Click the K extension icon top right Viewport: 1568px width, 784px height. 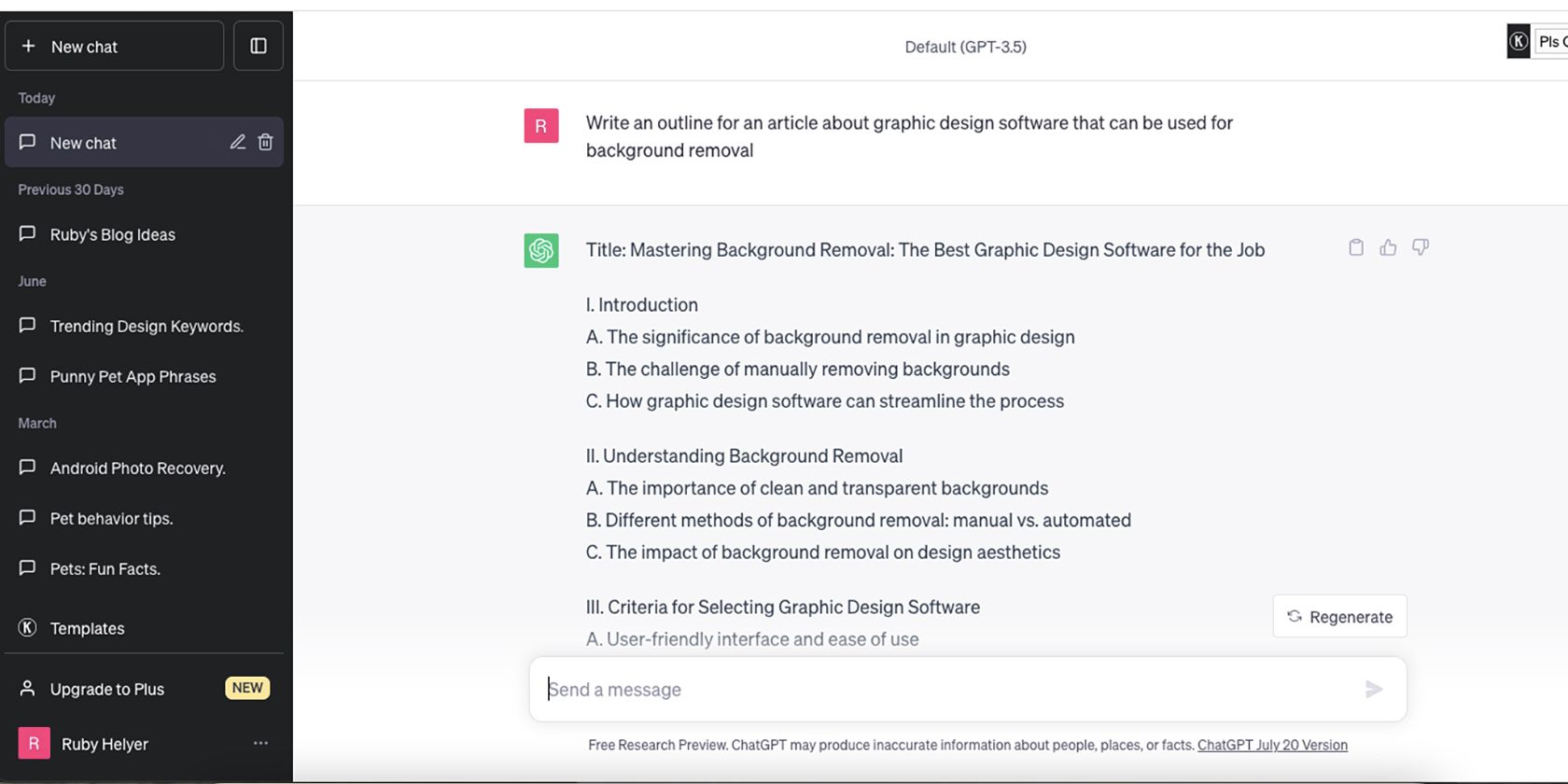[1519, 42]
